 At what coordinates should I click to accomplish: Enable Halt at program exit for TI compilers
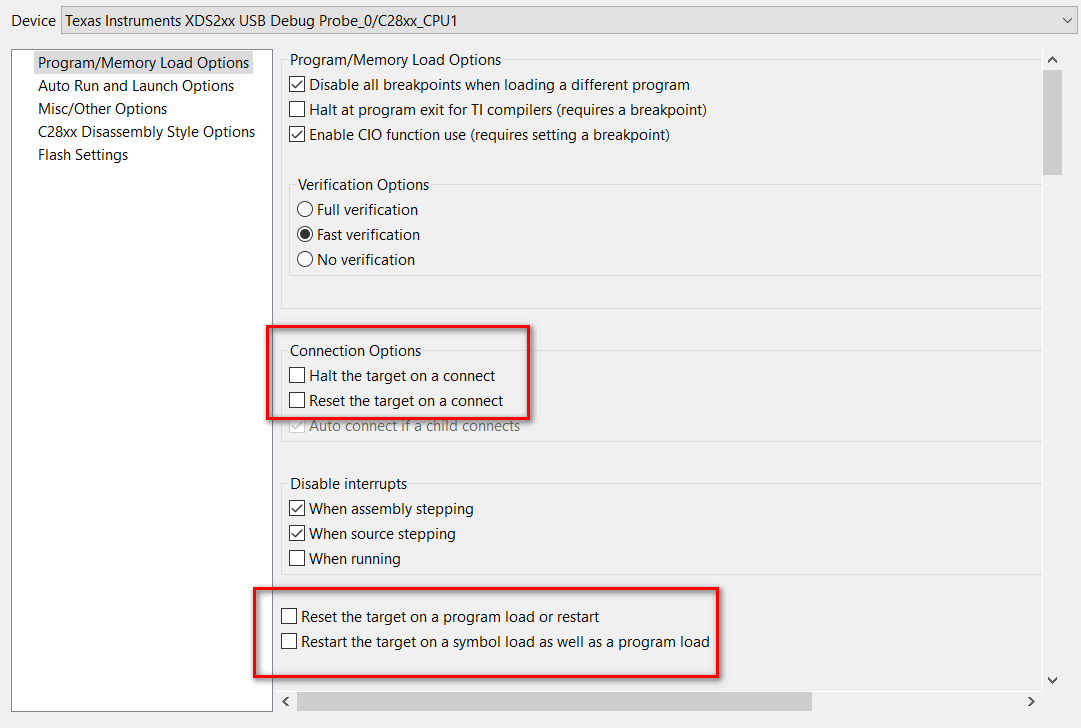coord(297,110)
